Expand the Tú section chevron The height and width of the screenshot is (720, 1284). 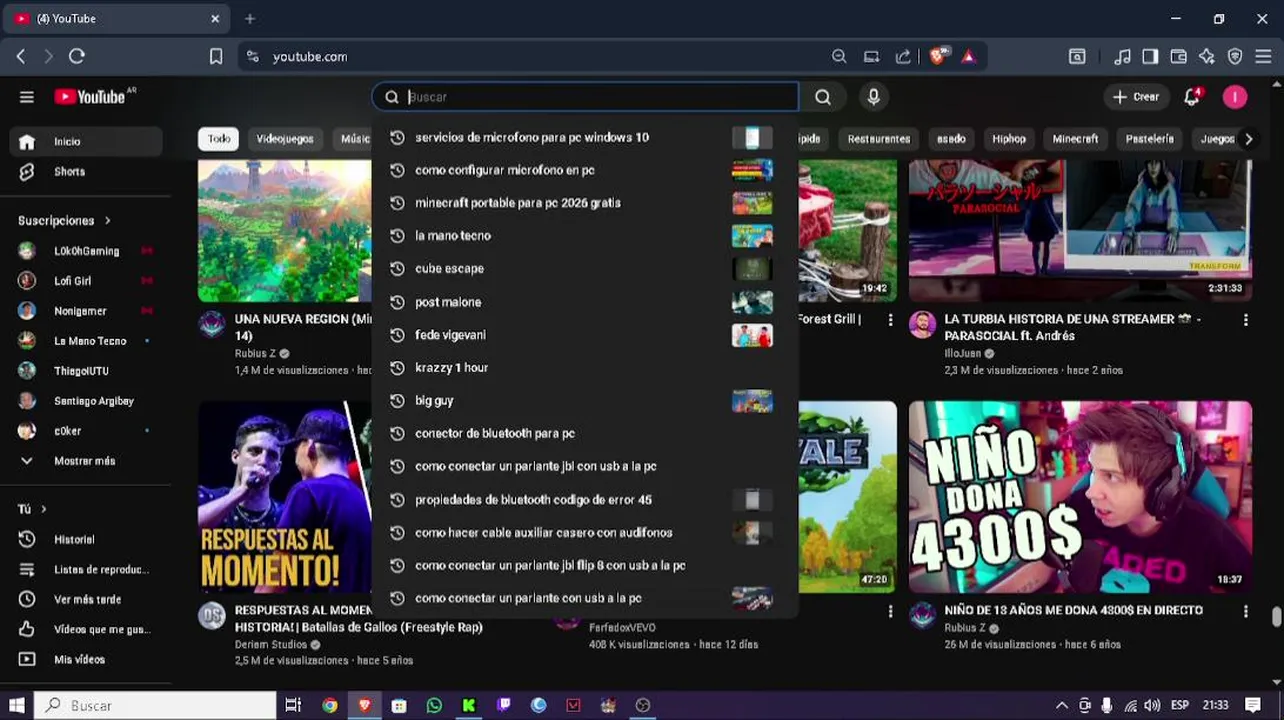coord(43,509)
